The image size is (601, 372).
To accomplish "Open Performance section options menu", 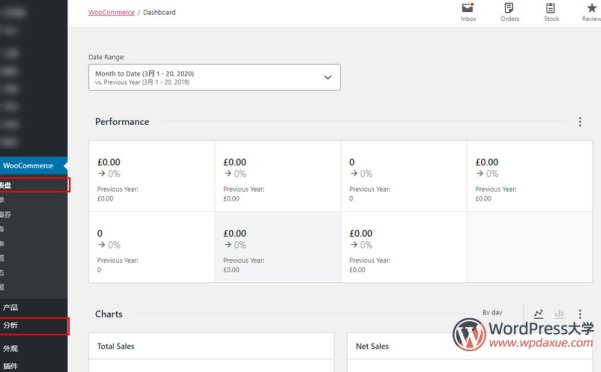I will click(x=580, y=122).
